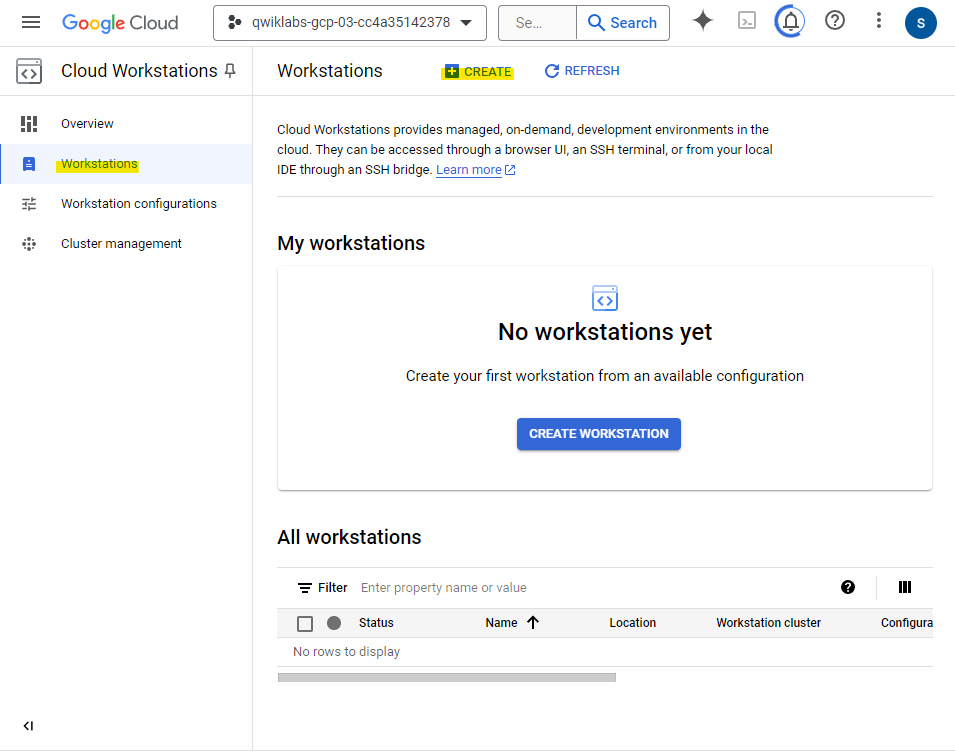Click the horizontal table scrollbar
This screenshot has width=955, height=752.
click(x=446, y=678)
